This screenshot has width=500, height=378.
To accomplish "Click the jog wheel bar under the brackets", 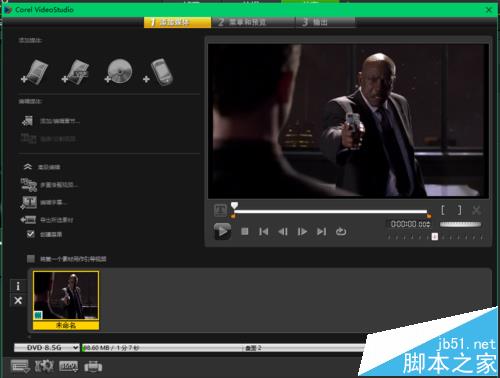I will tap(460, 224).
